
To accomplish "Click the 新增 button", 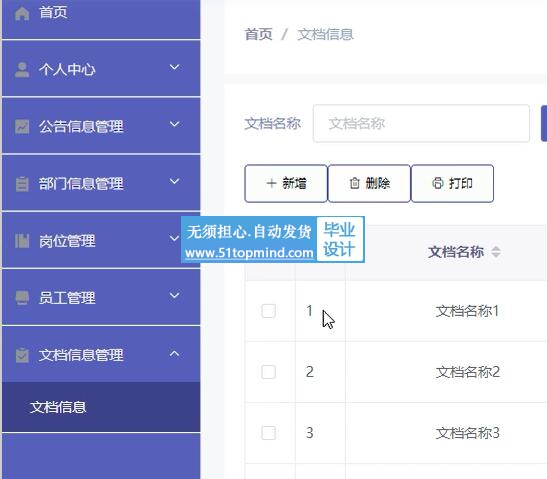I will 286,184.
